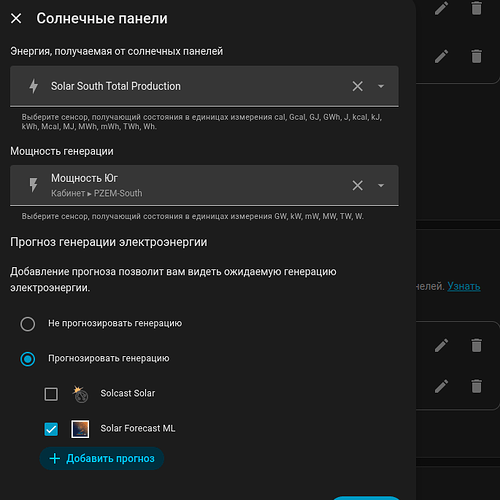Clear the Solar South Total Production sensor
500x500 pixels.
(357, 86)
